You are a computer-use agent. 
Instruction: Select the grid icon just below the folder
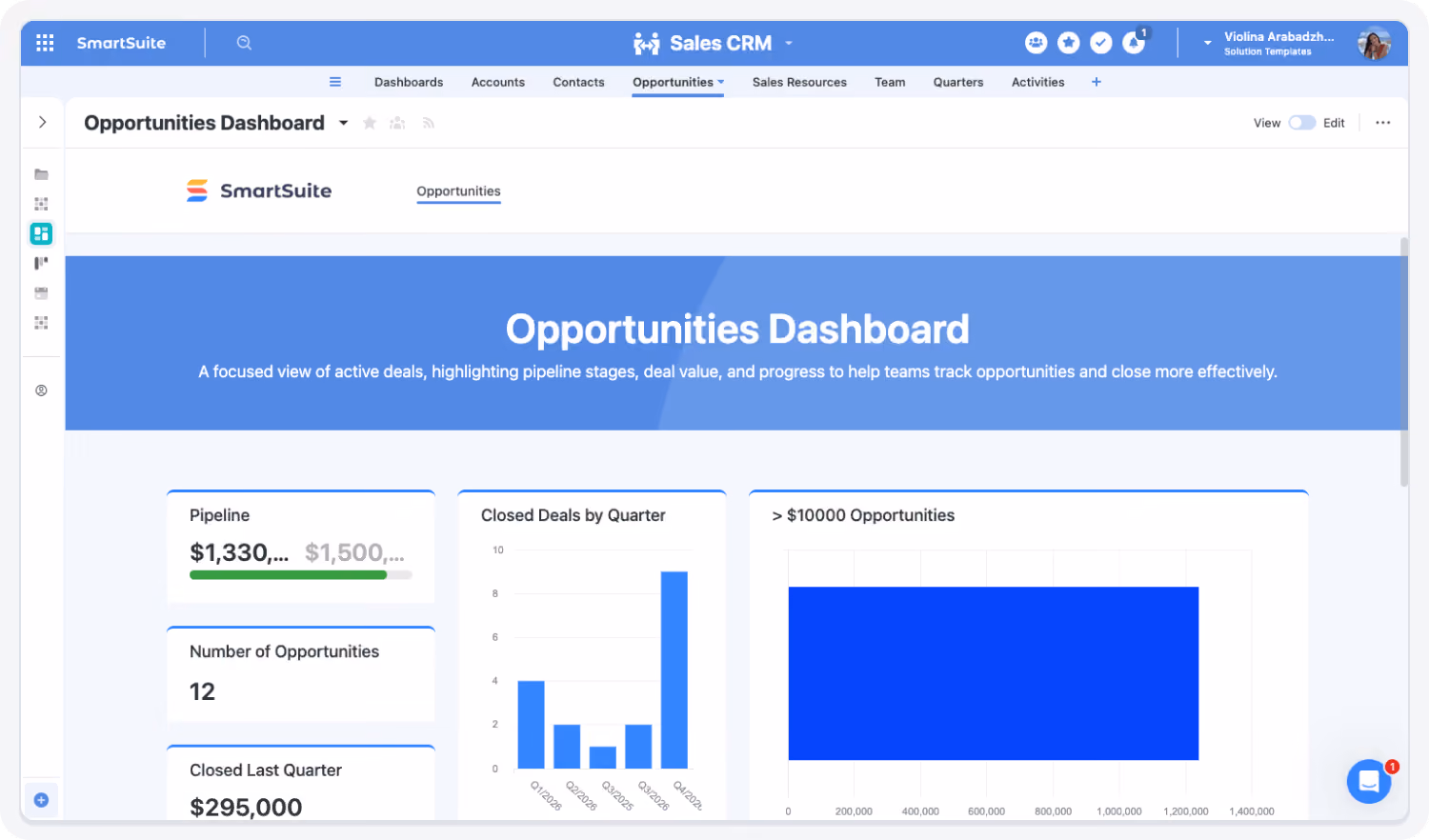[x=41, y=204]
